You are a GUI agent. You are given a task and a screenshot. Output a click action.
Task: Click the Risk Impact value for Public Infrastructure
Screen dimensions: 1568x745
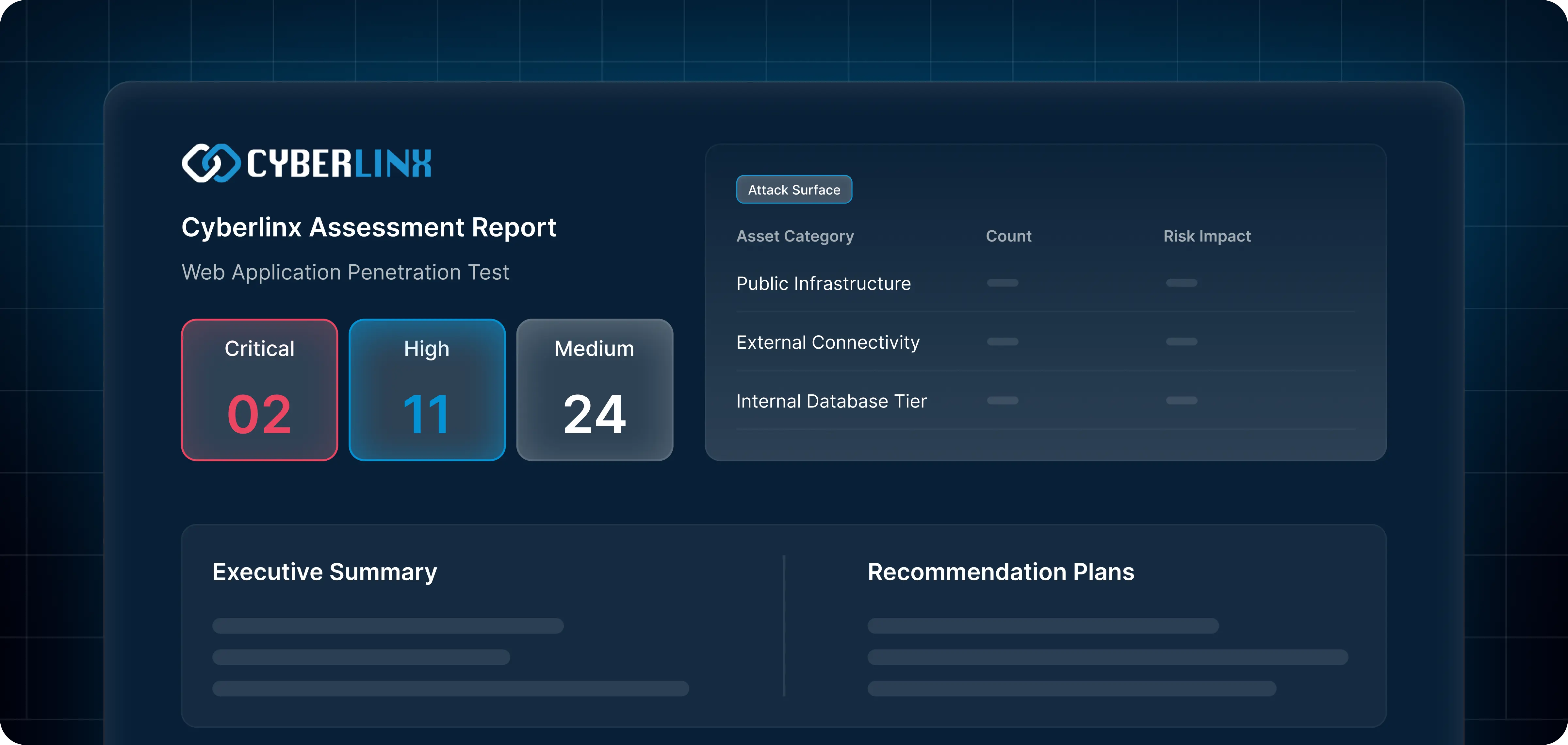1182,283
